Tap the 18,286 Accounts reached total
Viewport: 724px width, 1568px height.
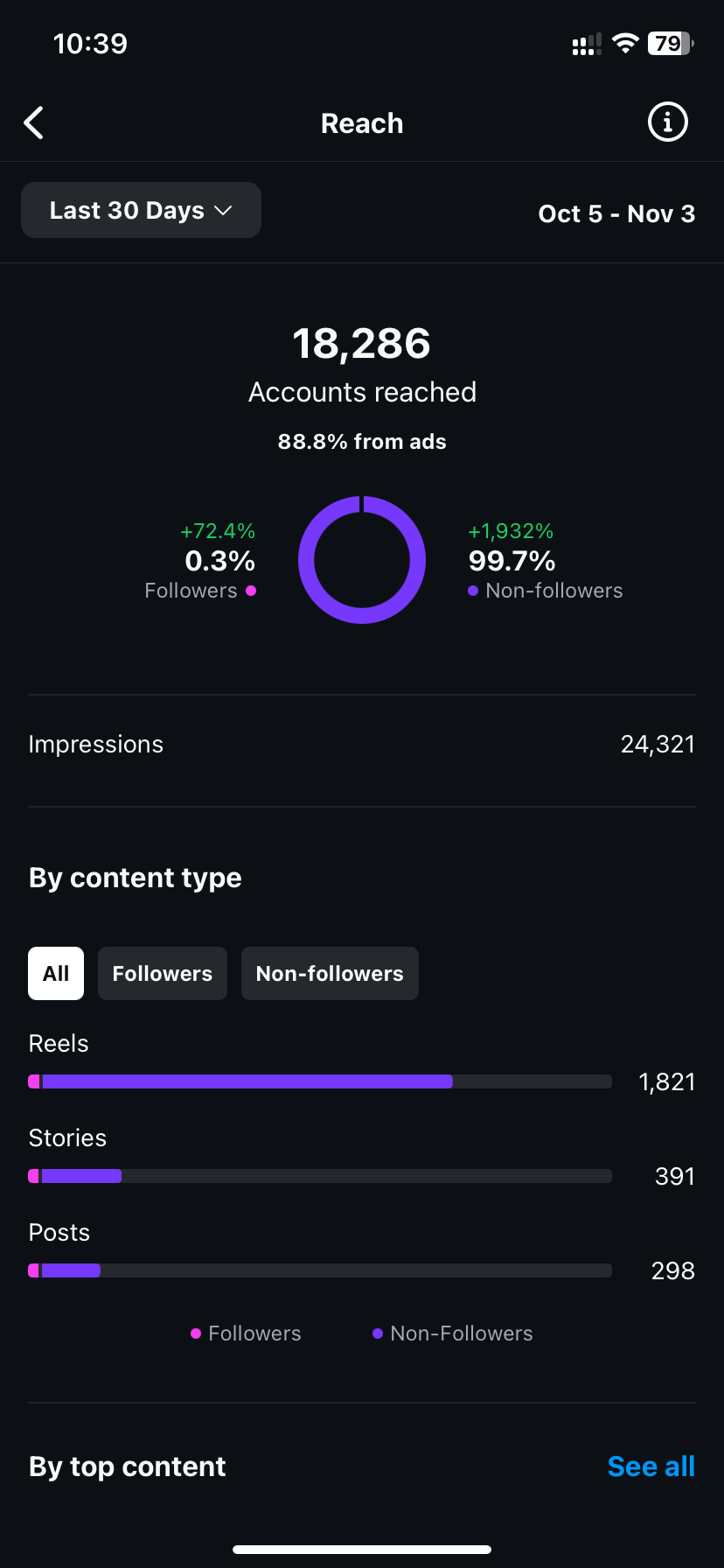362,344
